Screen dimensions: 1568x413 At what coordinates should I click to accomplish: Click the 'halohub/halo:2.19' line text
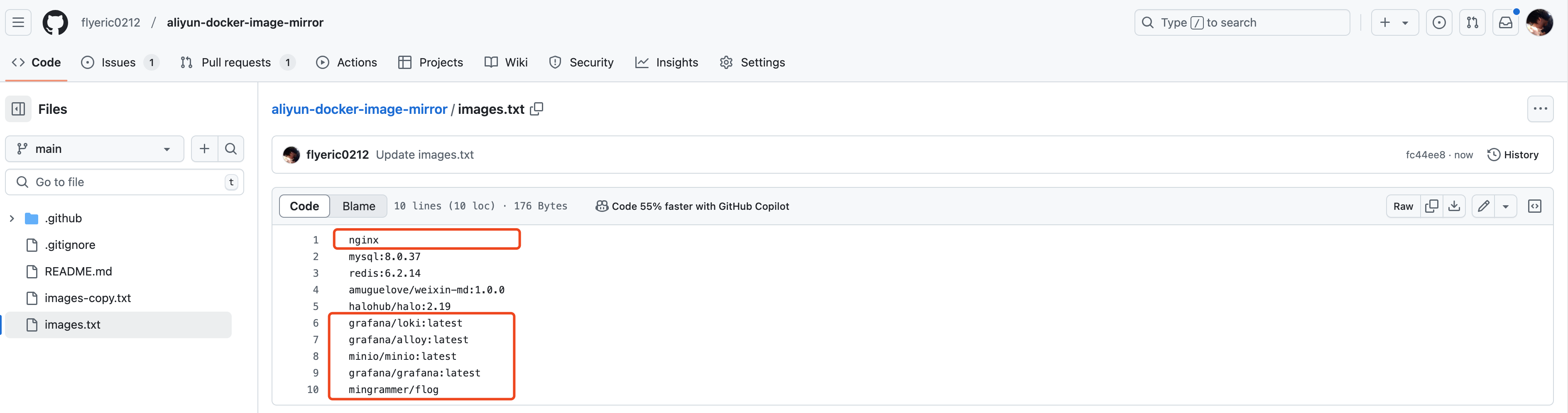pos(400,306)
